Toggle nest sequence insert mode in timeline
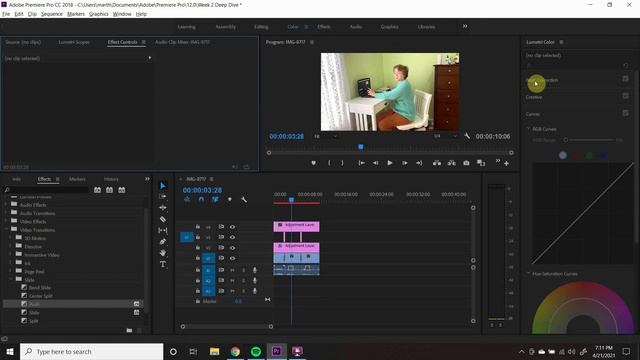This screenshot has height=360, width=640. [187, 200]
